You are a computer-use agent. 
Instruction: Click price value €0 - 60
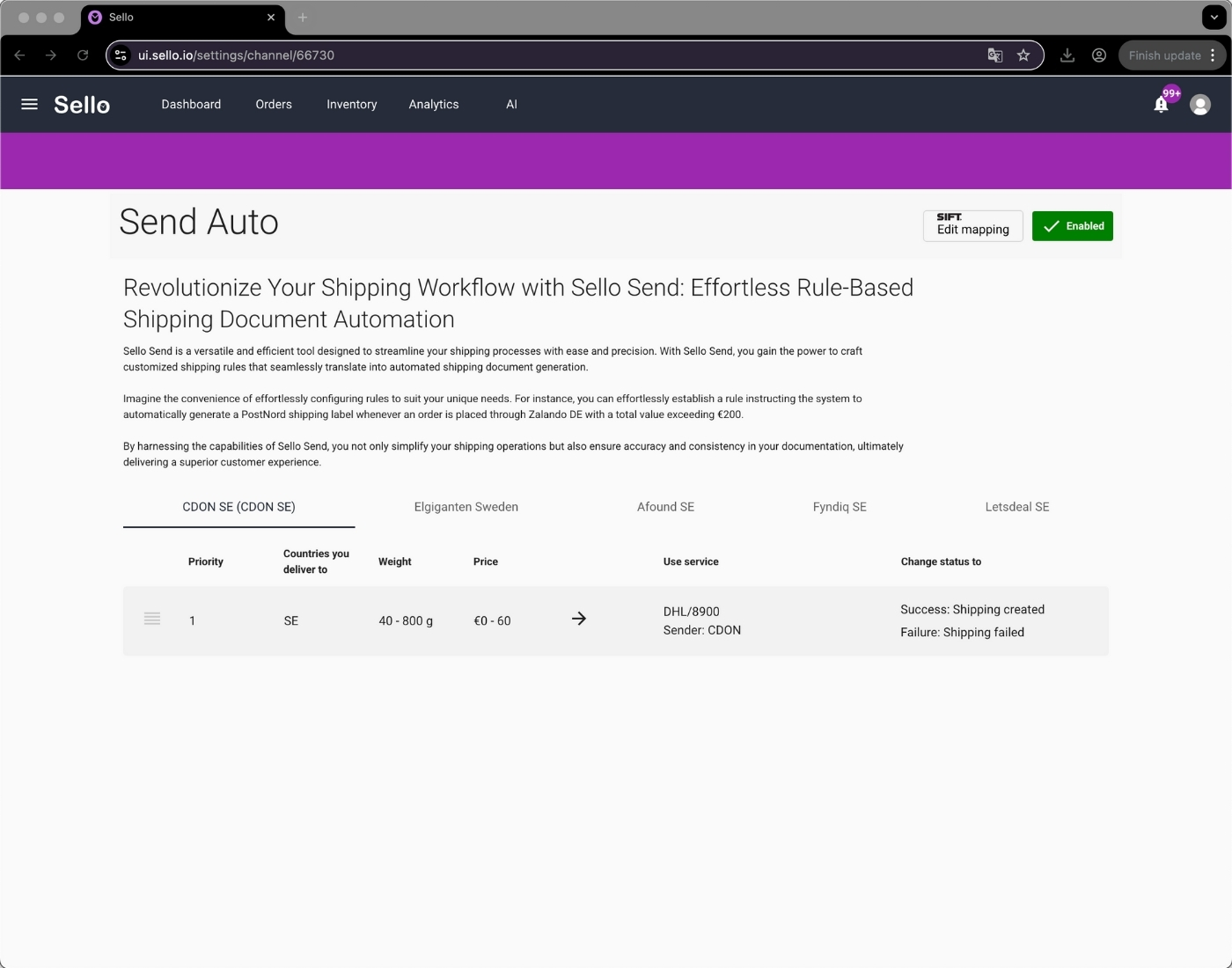[492, 620]
